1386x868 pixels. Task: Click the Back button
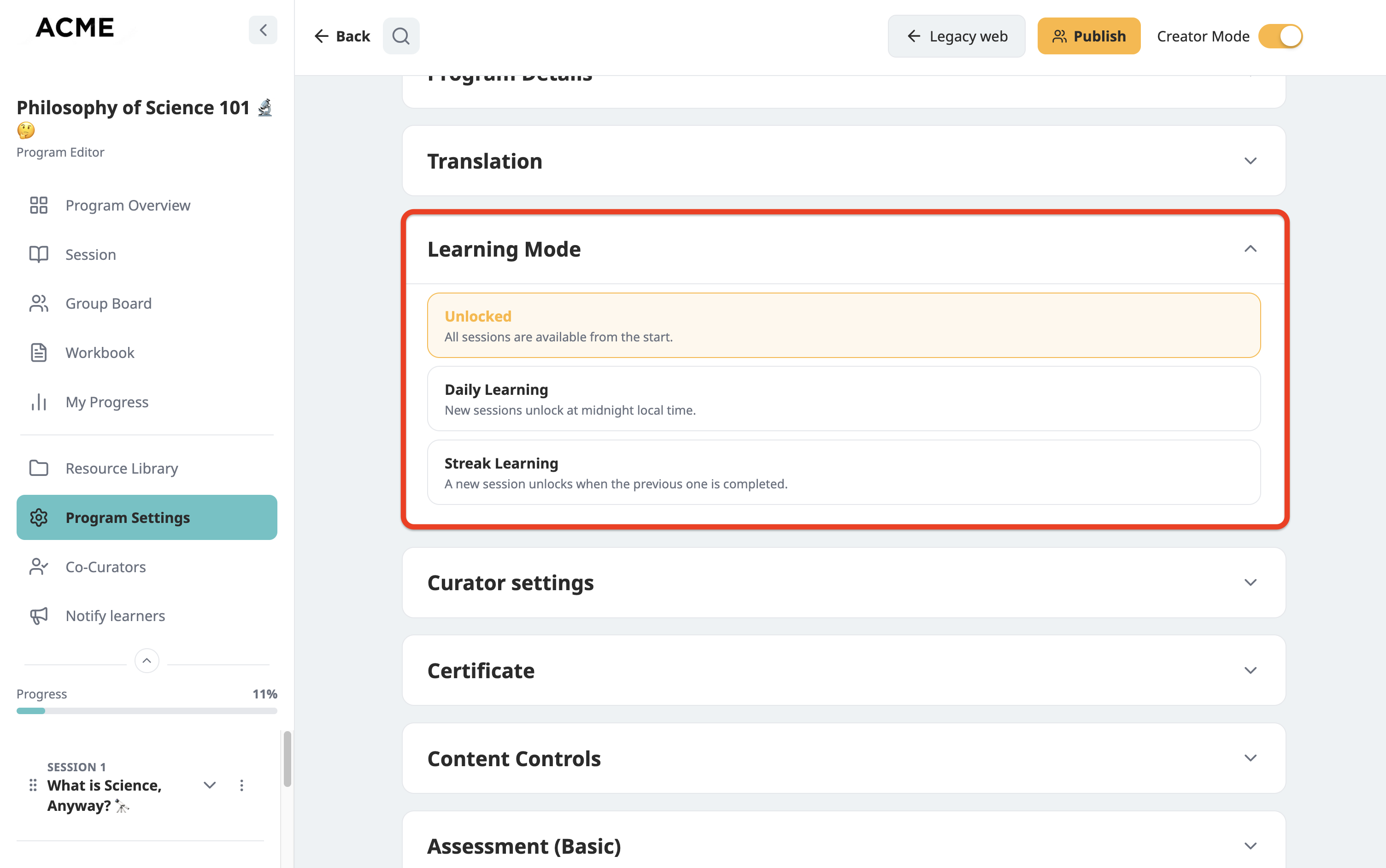[x=342, y=36]
